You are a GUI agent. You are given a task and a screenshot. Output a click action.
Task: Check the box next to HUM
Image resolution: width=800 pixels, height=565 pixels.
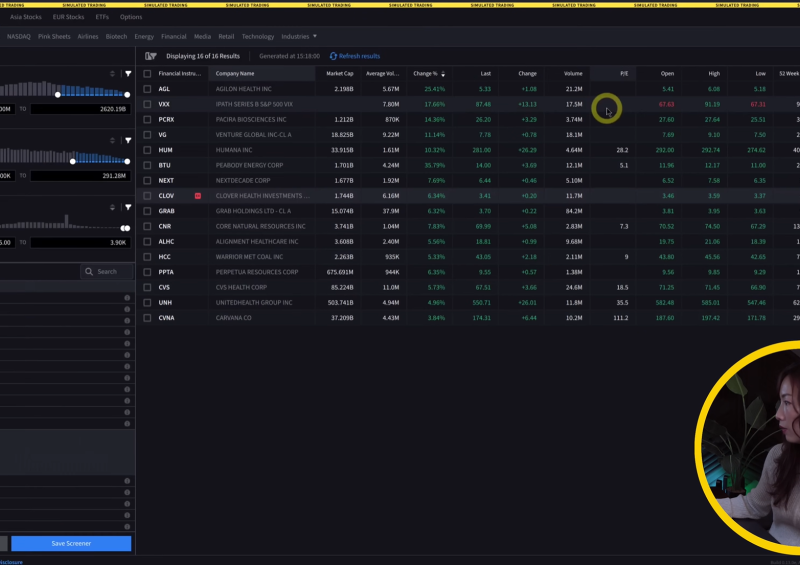coord(148,150)
